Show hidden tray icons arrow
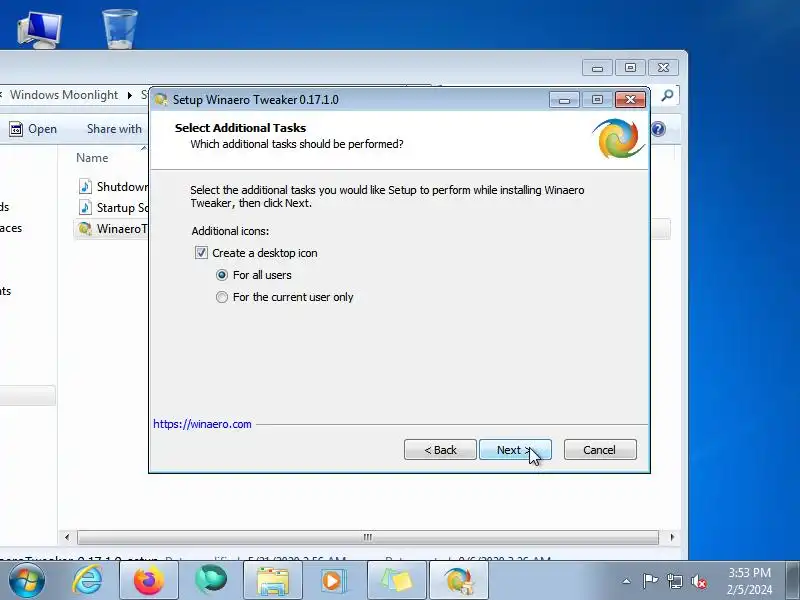The image size is (800, 600). pos(626,581)
